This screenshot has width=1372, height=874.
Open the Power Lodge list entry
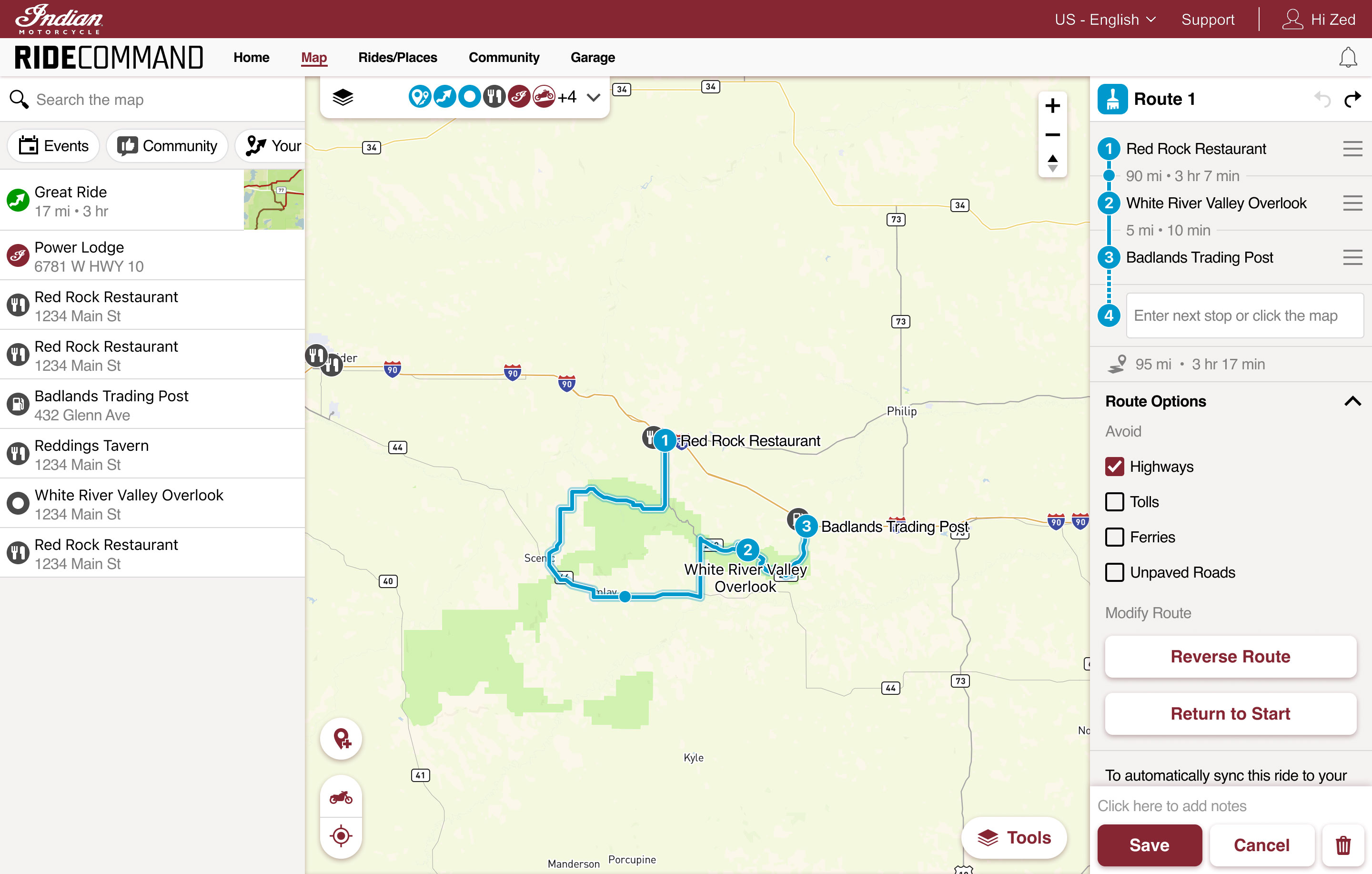pos(152,256)
